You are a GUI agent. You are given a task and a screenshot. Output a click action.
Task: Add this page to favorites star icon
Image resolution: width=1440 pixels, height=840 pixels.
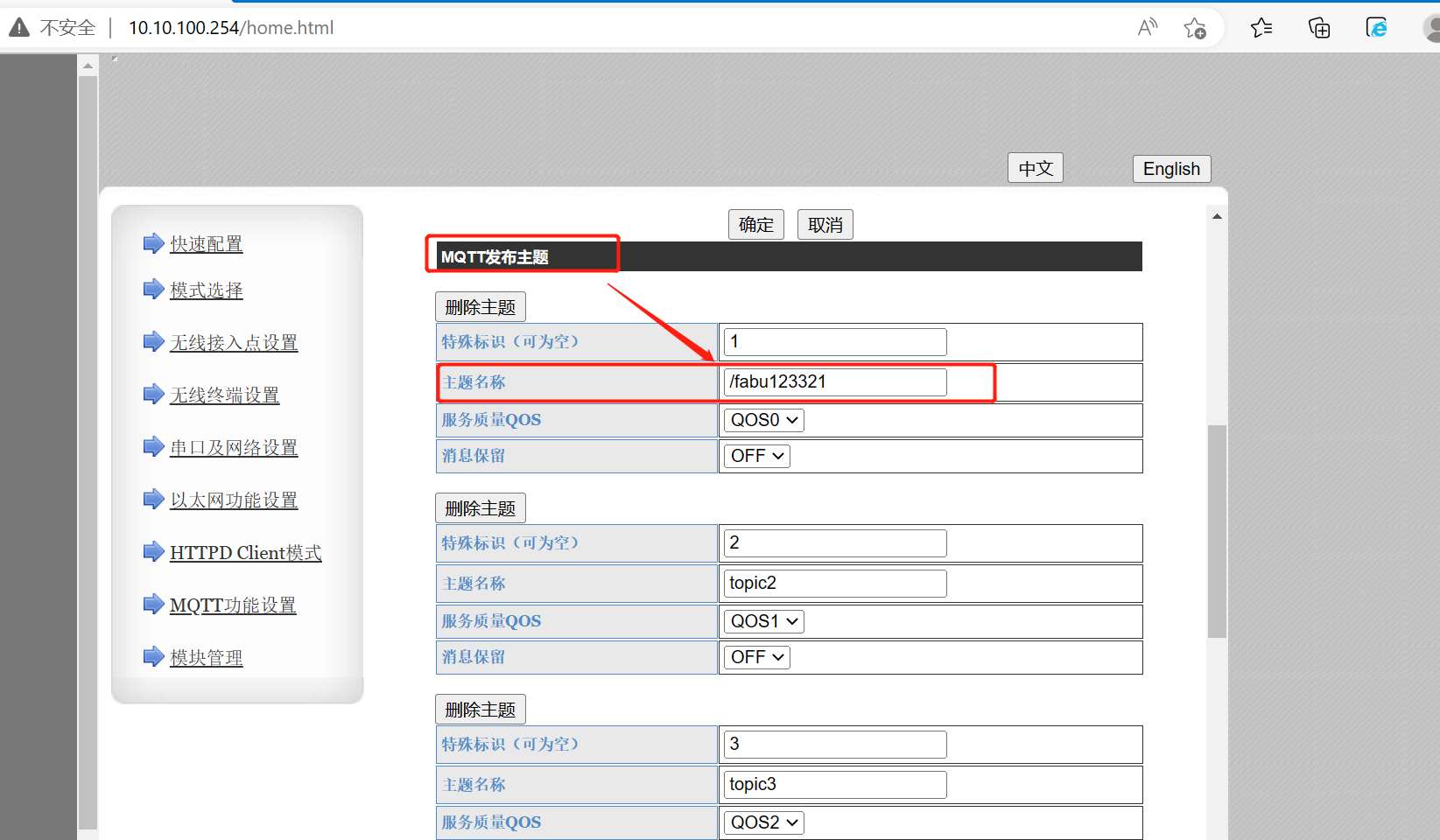(1194, 28)
